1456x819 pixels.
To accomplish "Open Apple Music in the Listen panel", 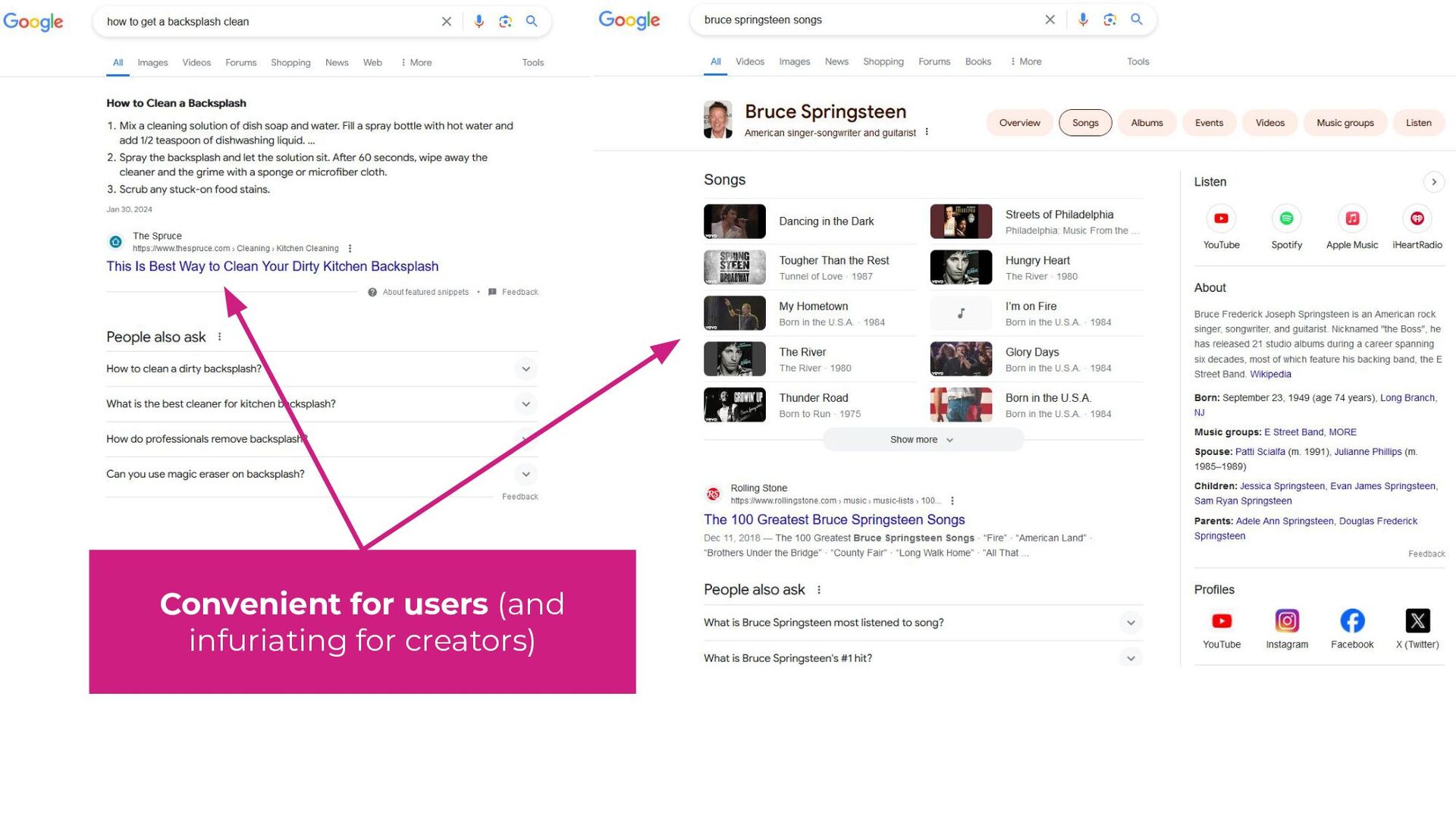I will 1352,218.
